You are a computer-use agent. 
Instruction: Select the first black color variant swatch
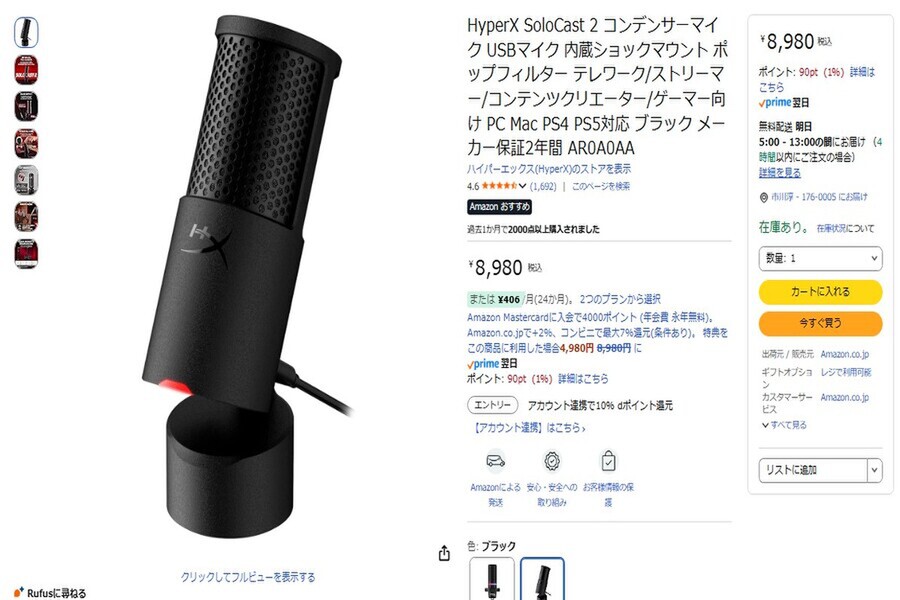click(492, 579)
